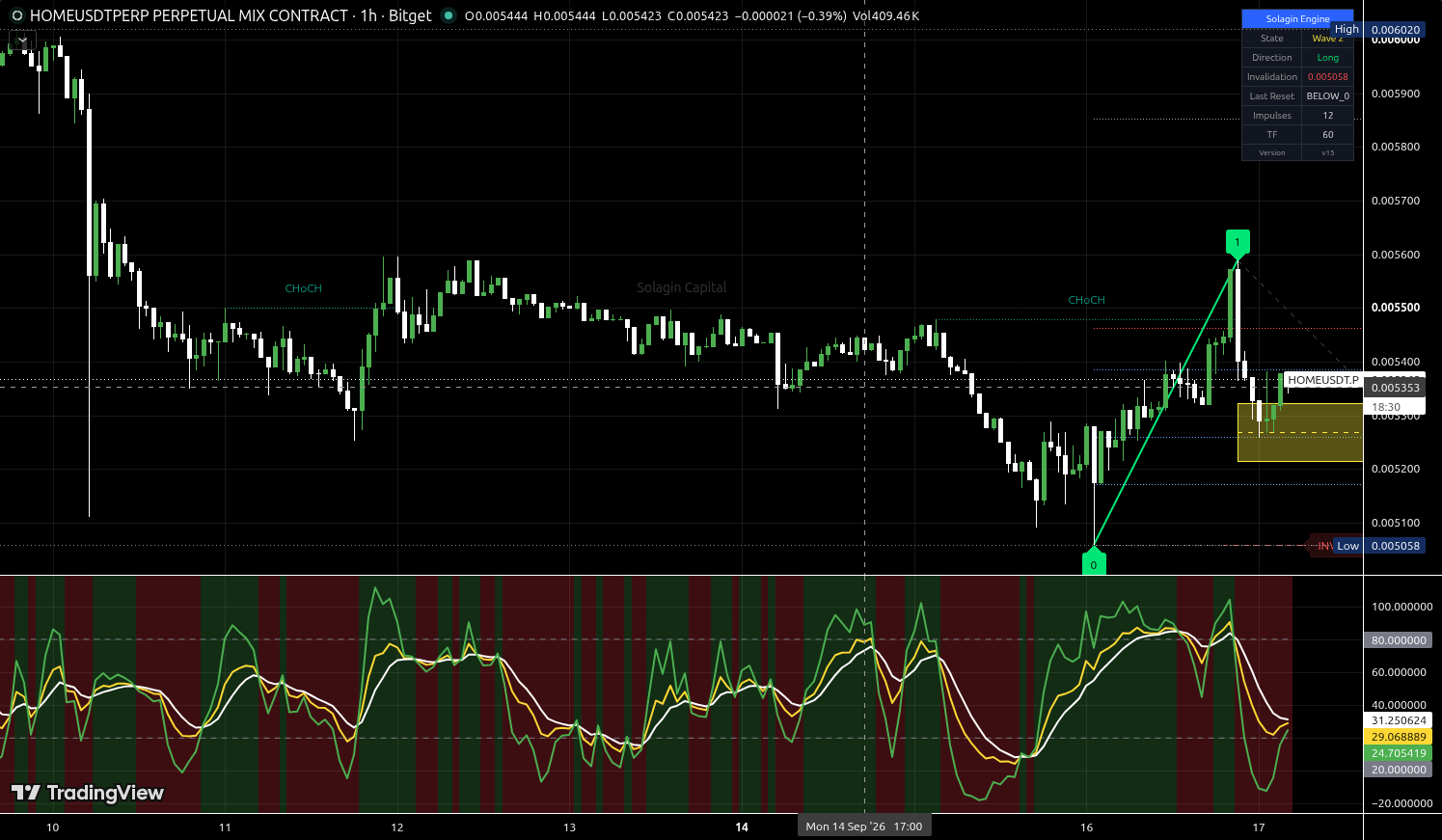Click the Invalidation row label
Screen dimensions: 1442x840
(1272, 77)
